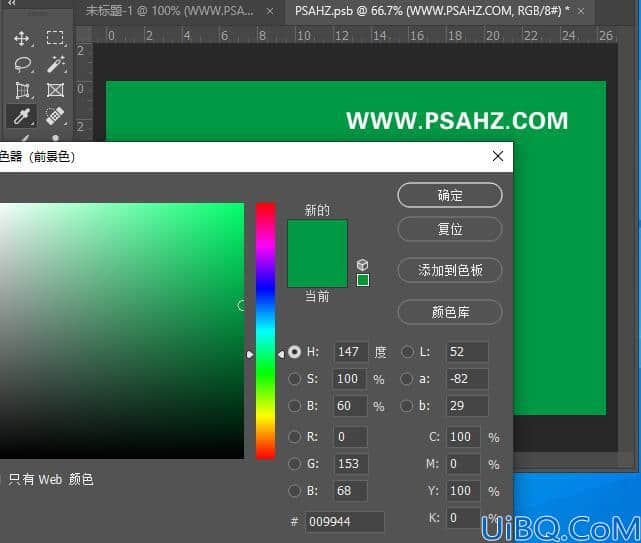Select the Magic Wand tool

tap(56, 64)
